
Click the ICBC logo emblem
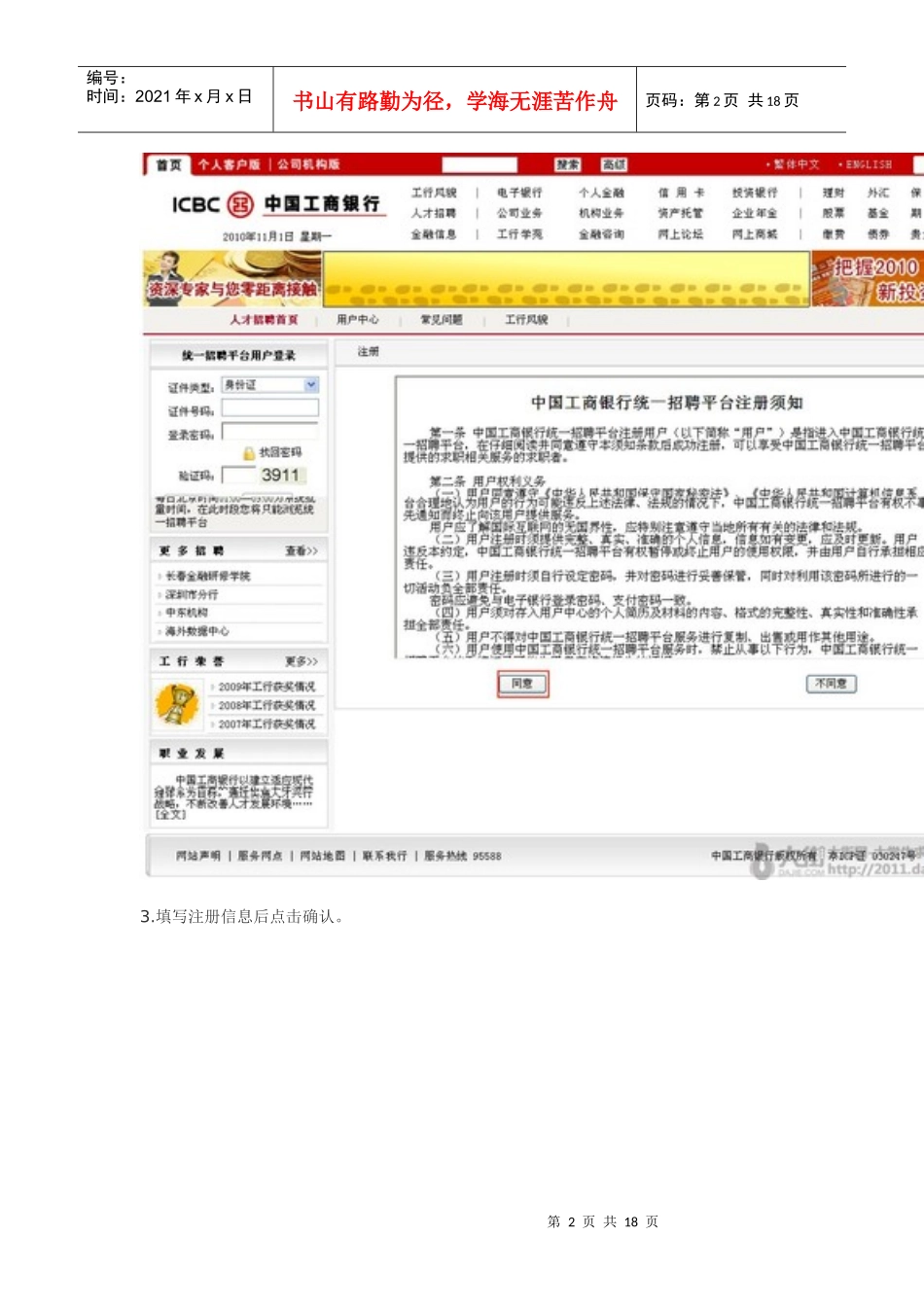pyautogui.click(x=240, y=204)
